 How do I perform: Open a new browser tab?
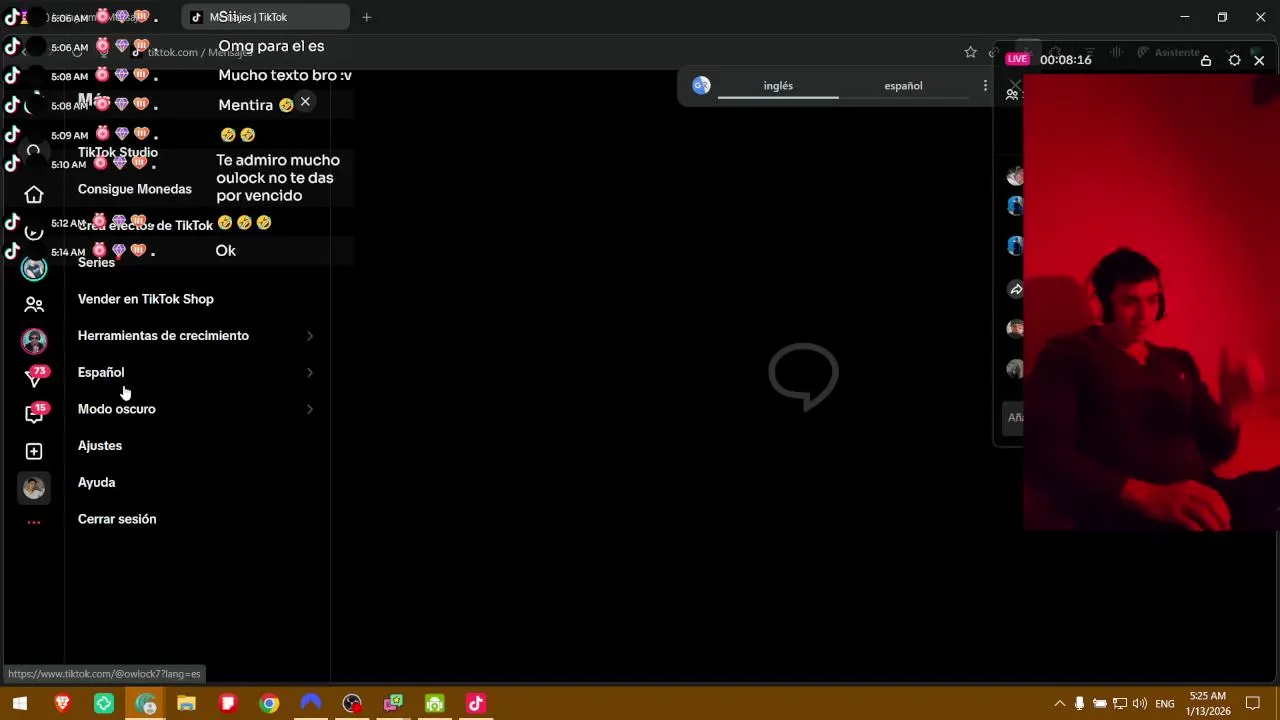[x=367, y=17]
